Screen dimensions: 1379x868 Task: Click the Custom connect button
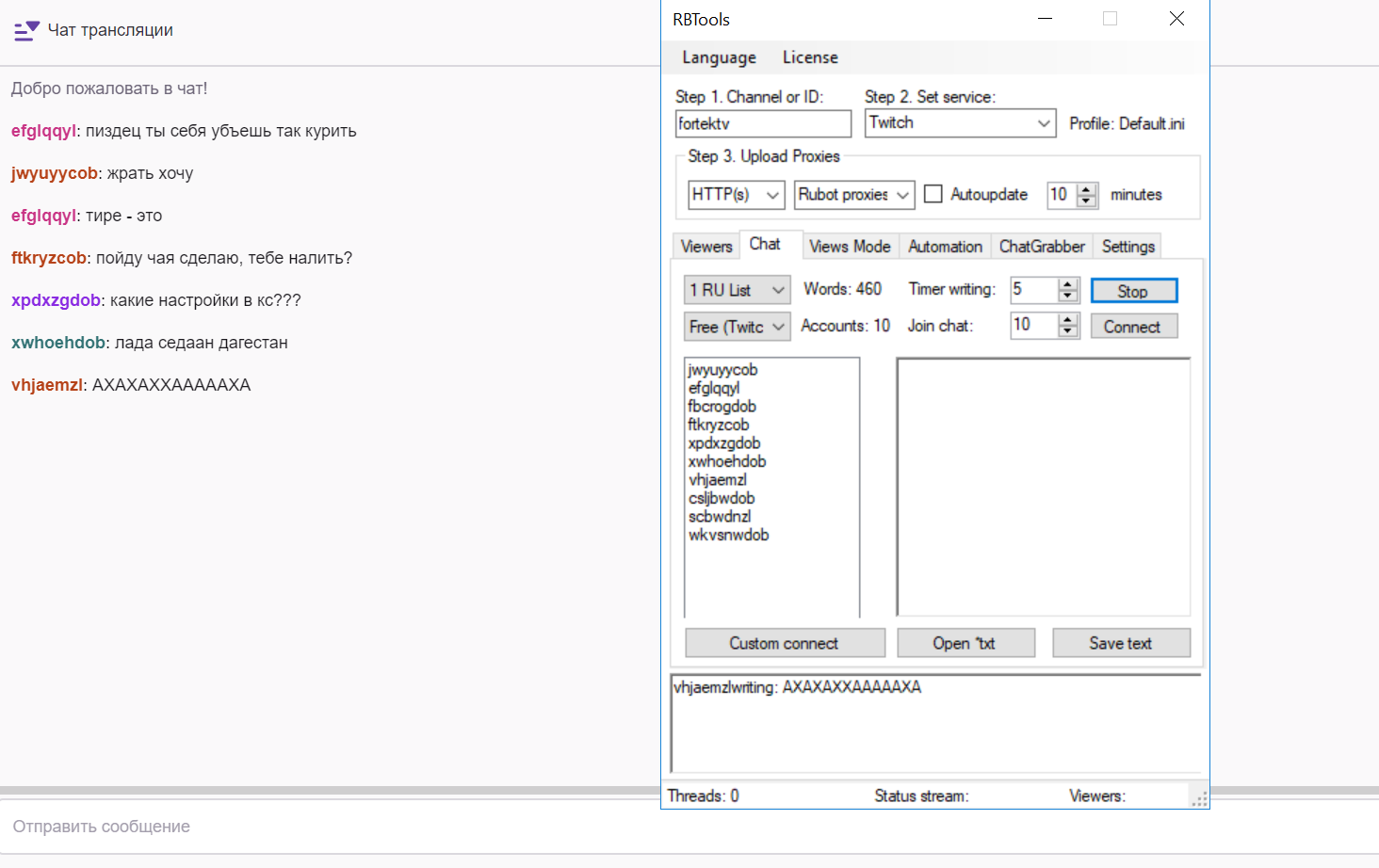pos(784,643)
